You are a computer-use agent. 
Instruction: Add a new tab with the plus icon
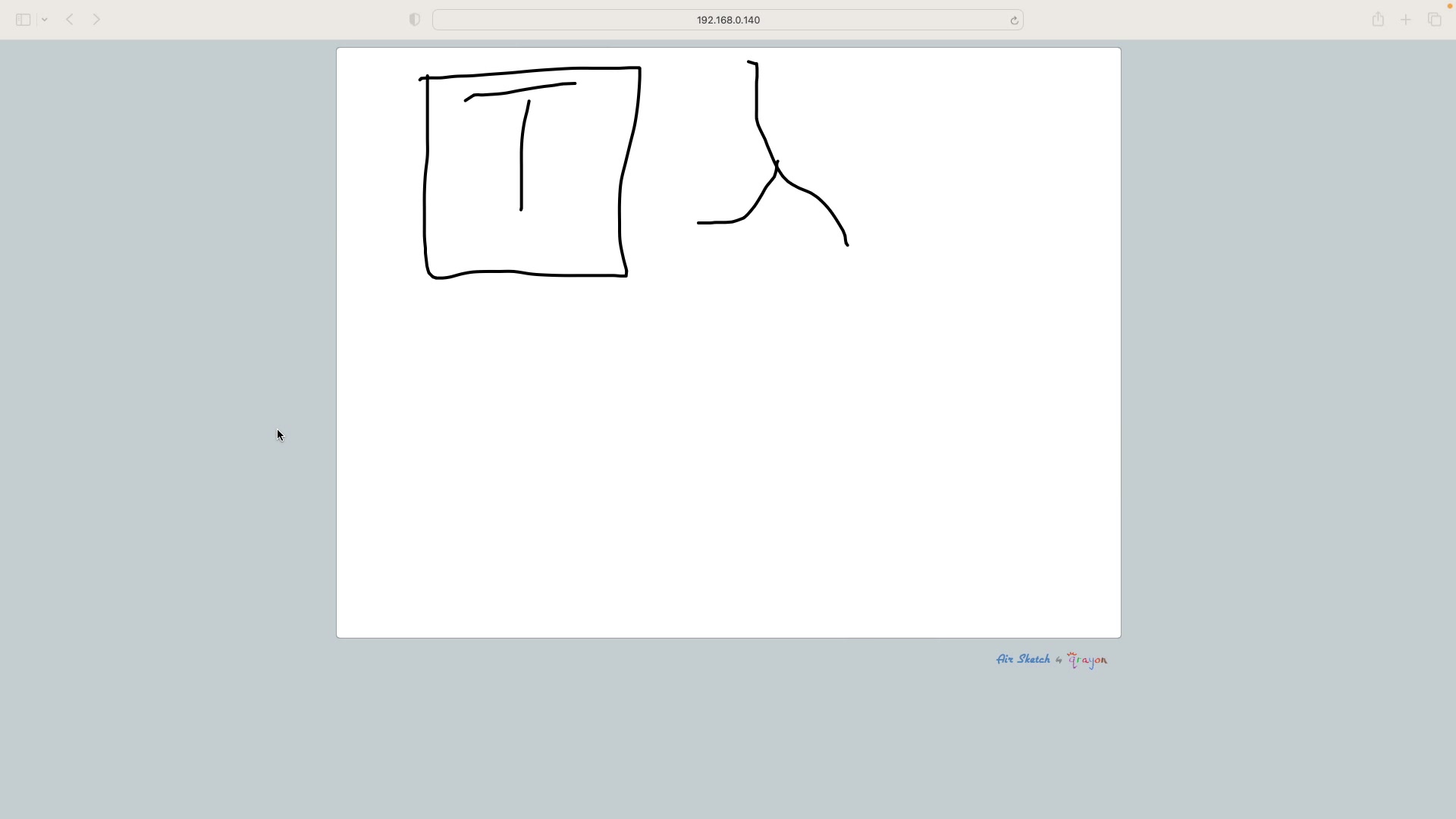coord(1405,20)
